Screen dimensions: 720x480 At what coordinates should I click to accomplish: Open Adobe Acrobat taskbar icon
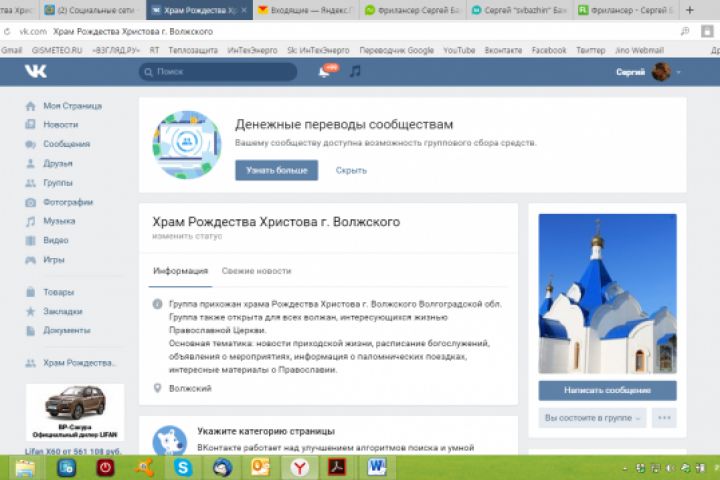337,468
